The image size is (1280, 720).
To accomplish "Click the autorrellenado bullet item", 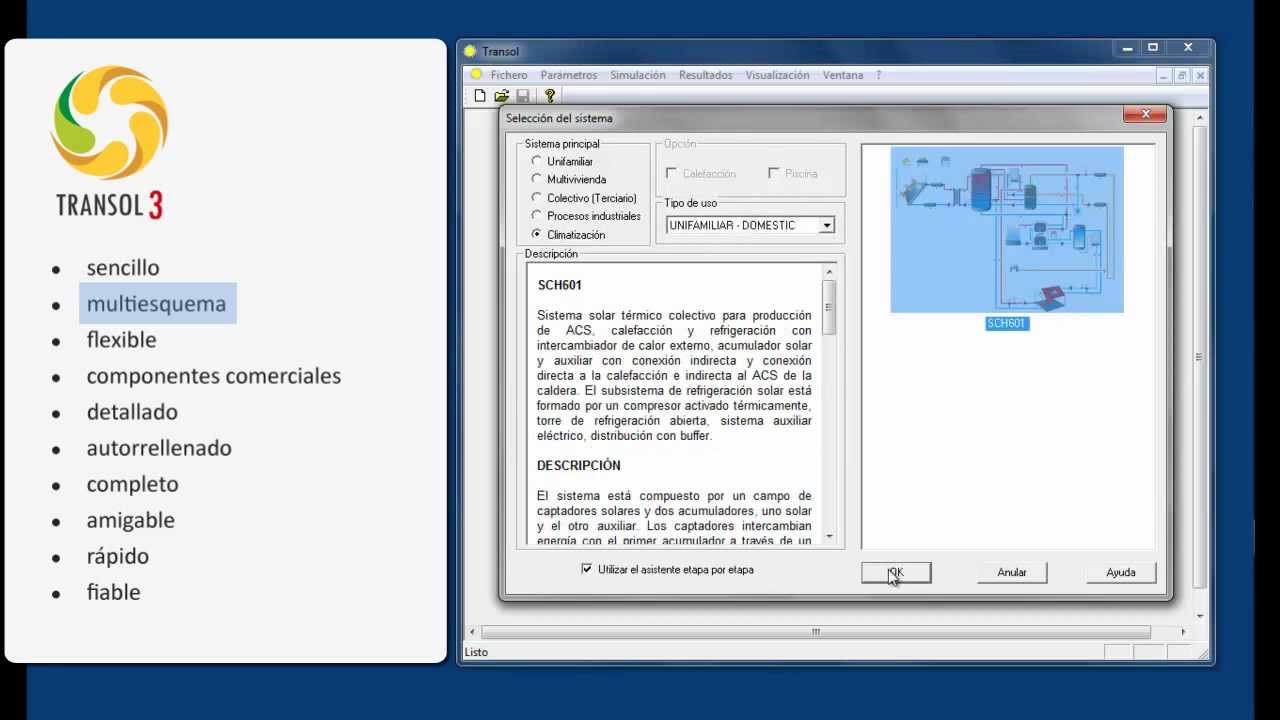I will click(159, 448).
